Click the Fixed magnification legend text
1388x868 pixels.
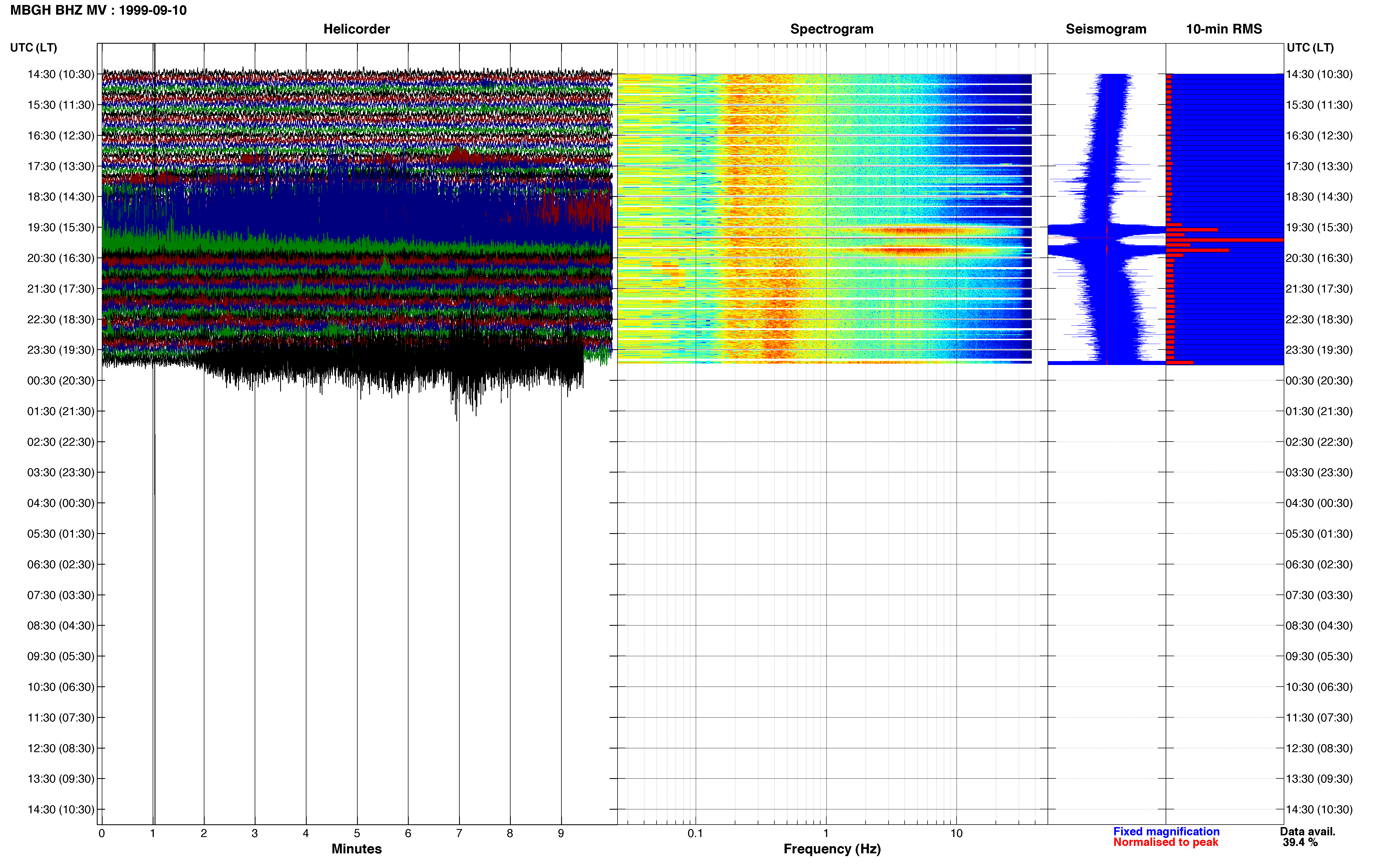tap(1166, 831)
